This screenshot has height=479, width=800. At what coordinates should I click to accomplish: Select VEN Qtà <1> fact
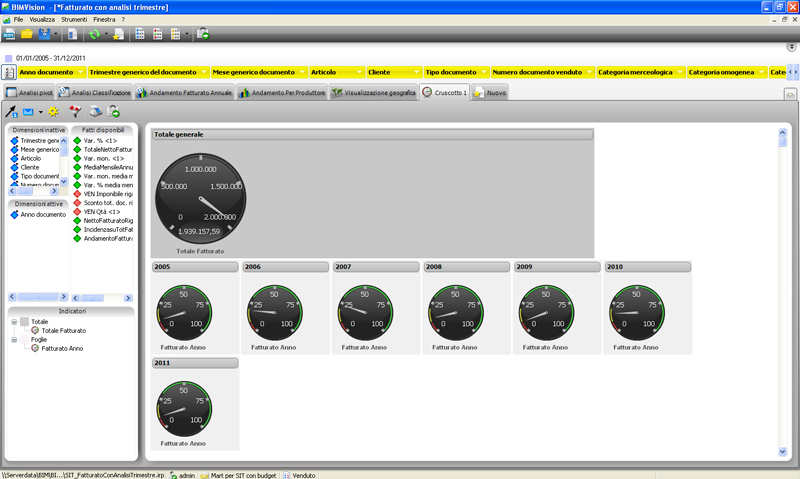point(102,212)
